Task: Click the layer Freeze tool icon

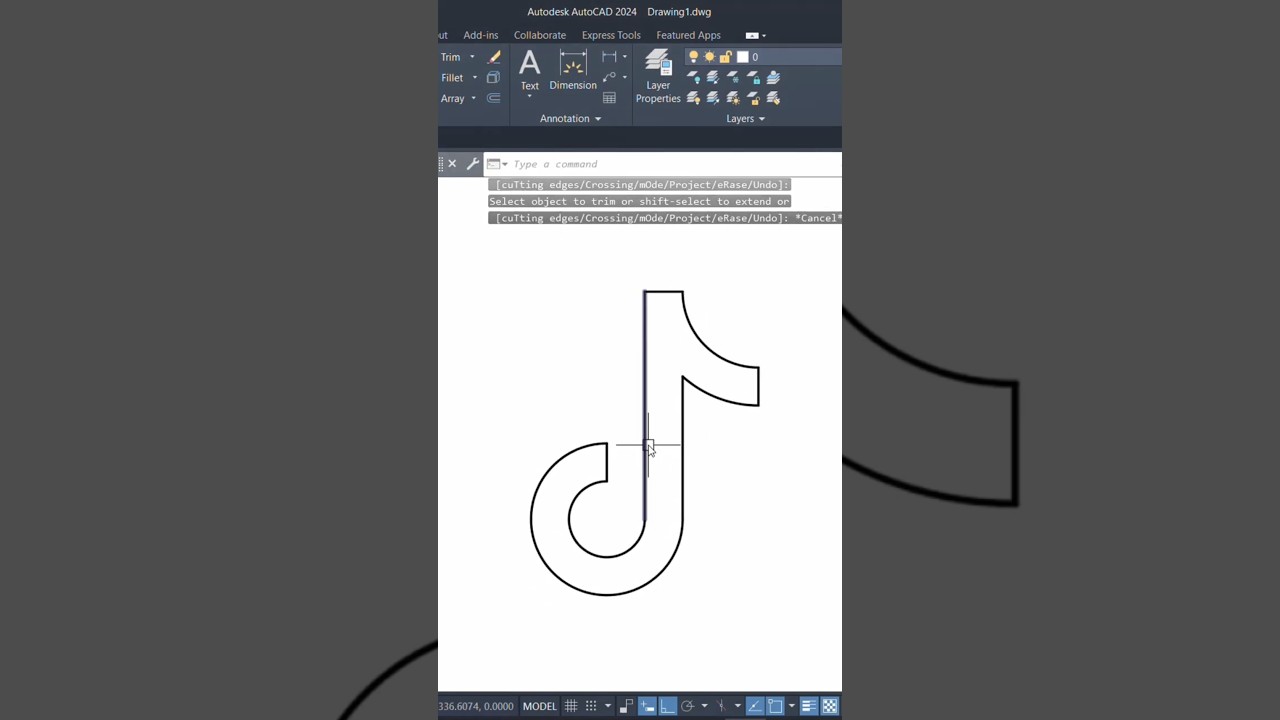Action: pos(733,77)
